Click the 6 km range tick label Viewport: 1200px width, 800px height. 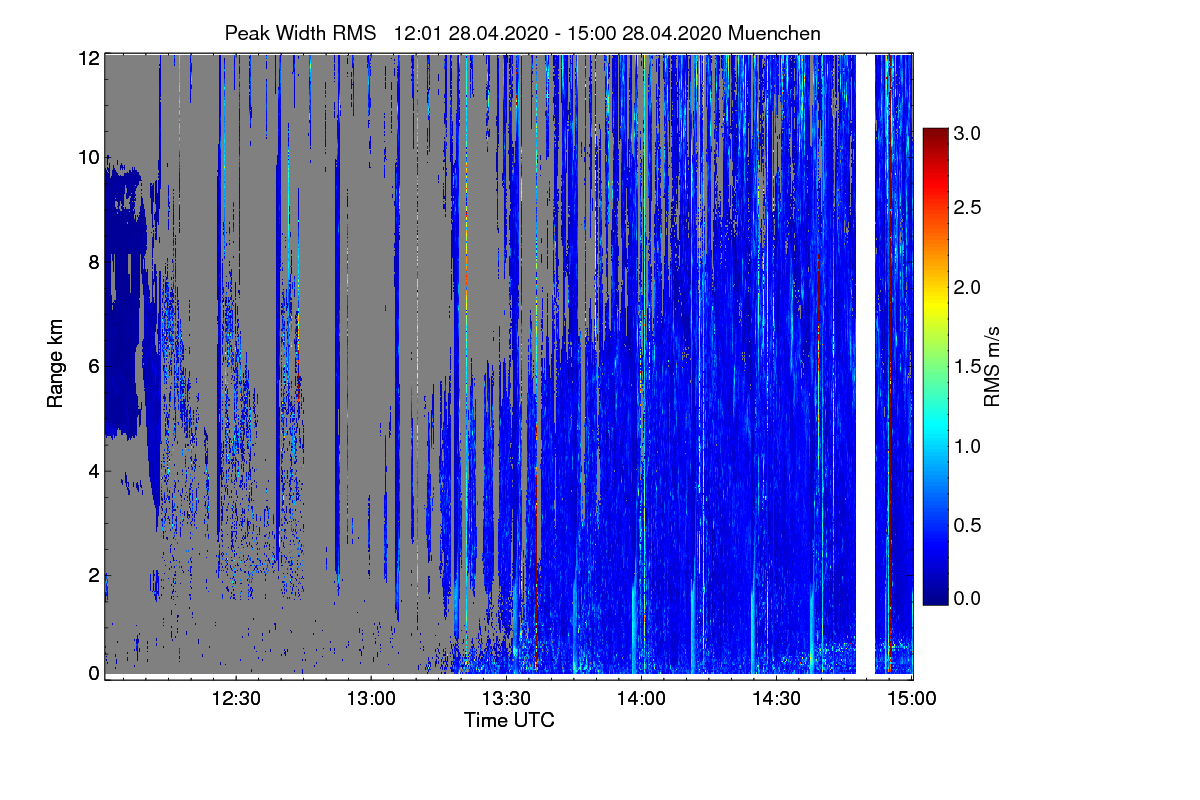(x=94, y=367)
